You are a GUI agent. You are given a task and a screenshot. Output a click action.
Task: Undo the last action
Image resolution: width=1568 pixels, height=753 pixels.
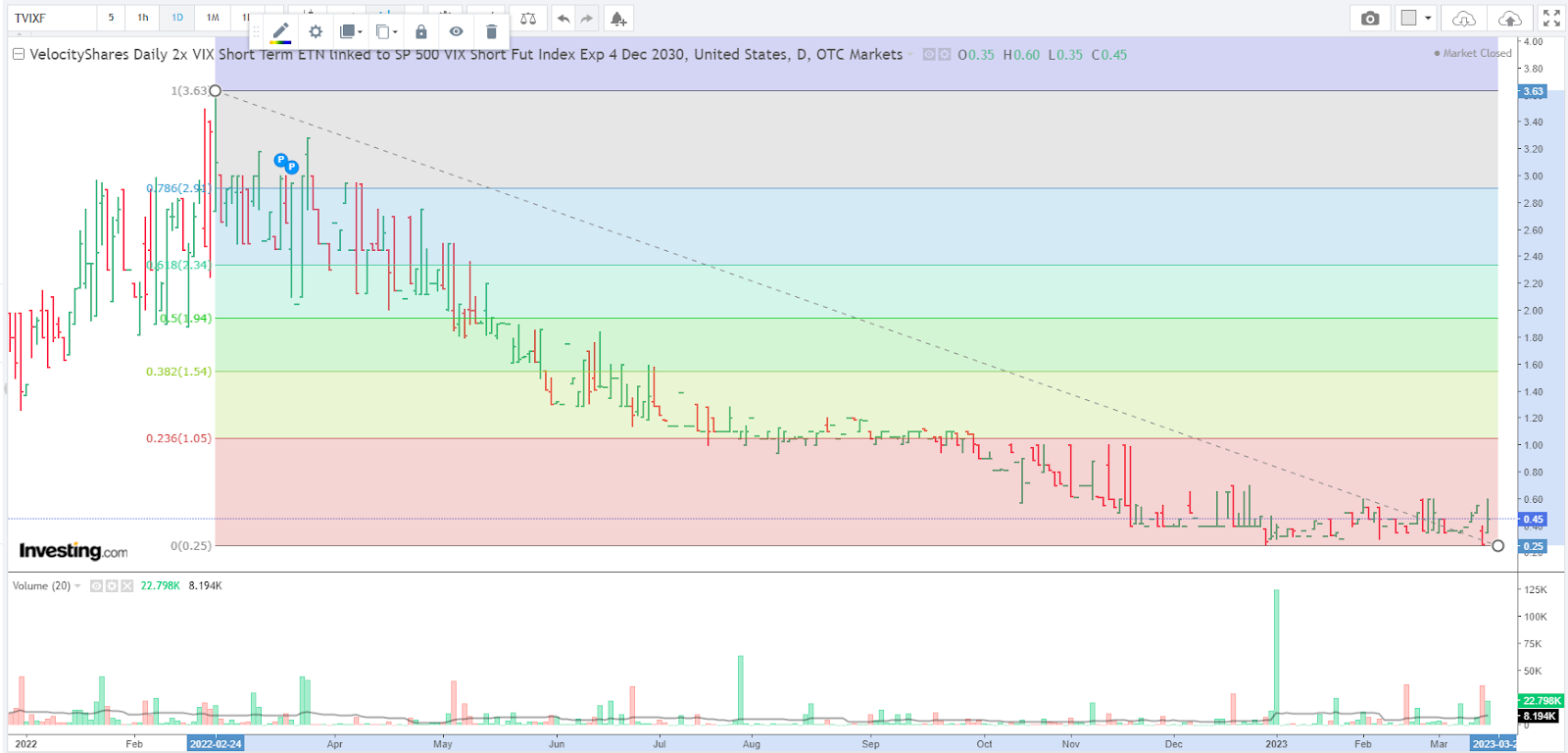point(563,19)
